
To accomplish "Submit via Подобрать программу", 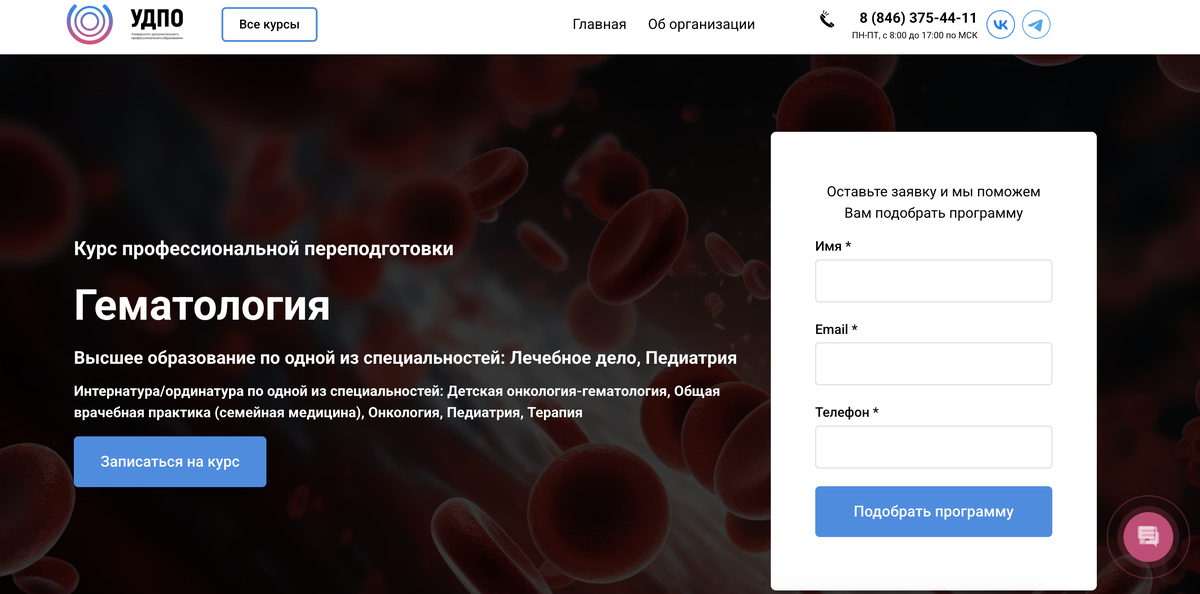I will tap(933, 511).
